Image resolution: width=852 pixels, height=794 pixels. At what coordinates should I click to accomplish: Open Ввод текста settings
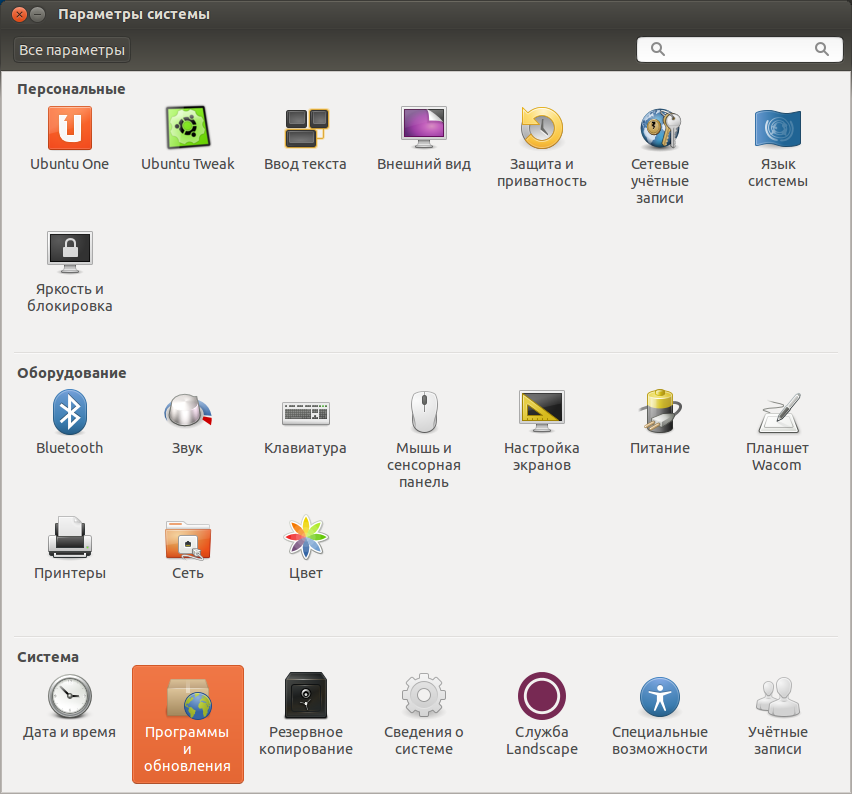[305, 139]
